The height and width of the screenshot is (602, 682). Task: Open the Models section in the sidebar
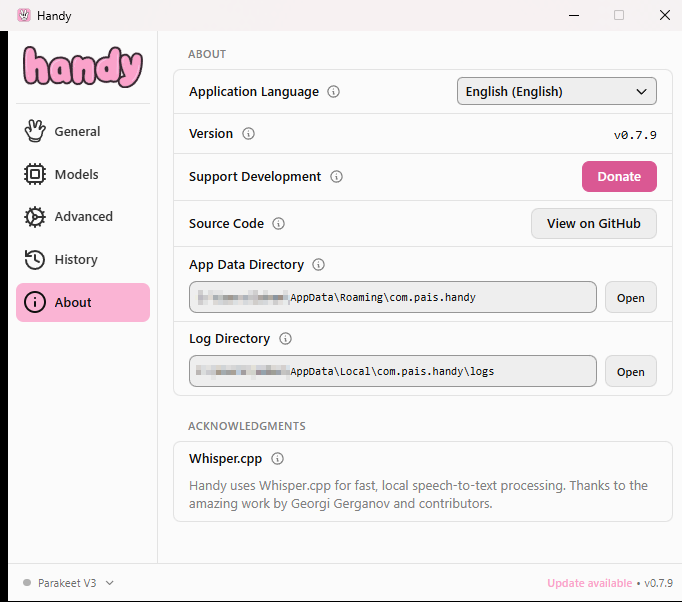[x=76, y=174]
